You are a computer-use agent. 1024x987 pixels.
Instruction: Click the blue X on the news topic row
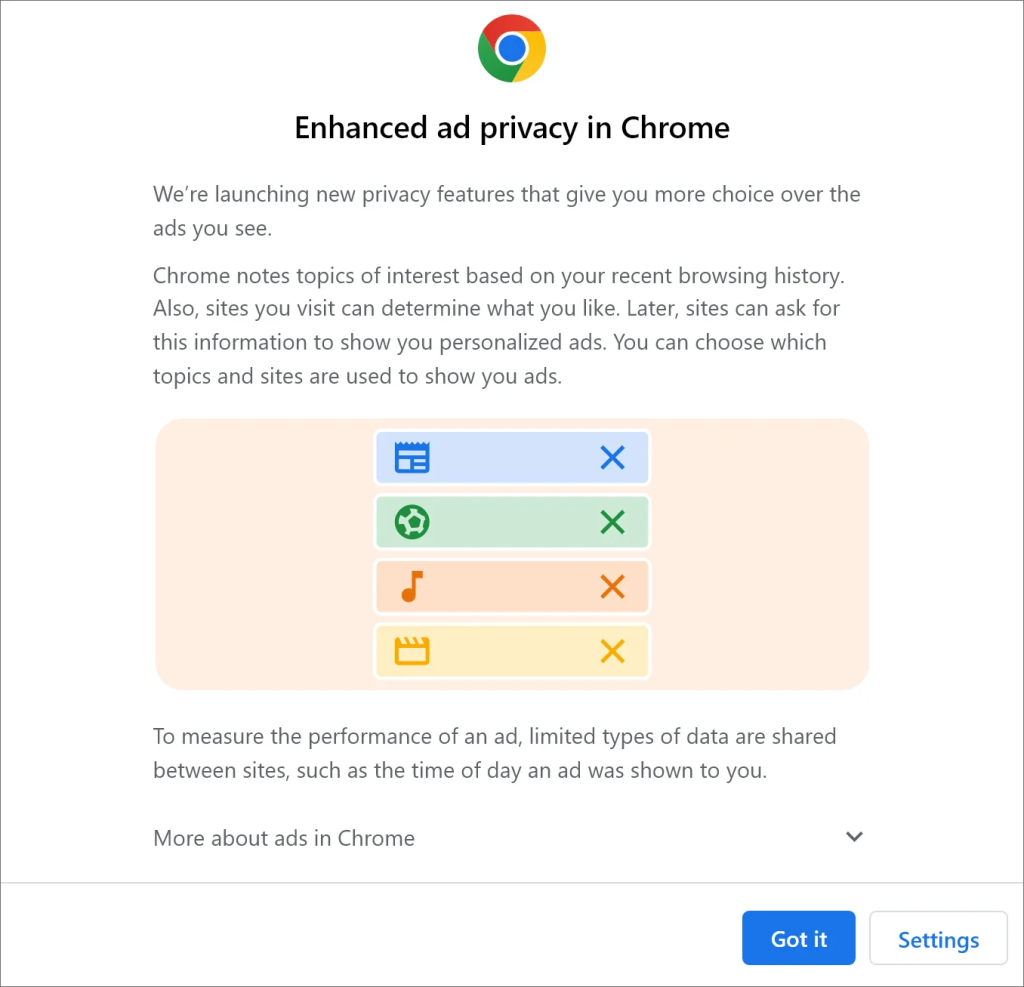pos(612,457)
